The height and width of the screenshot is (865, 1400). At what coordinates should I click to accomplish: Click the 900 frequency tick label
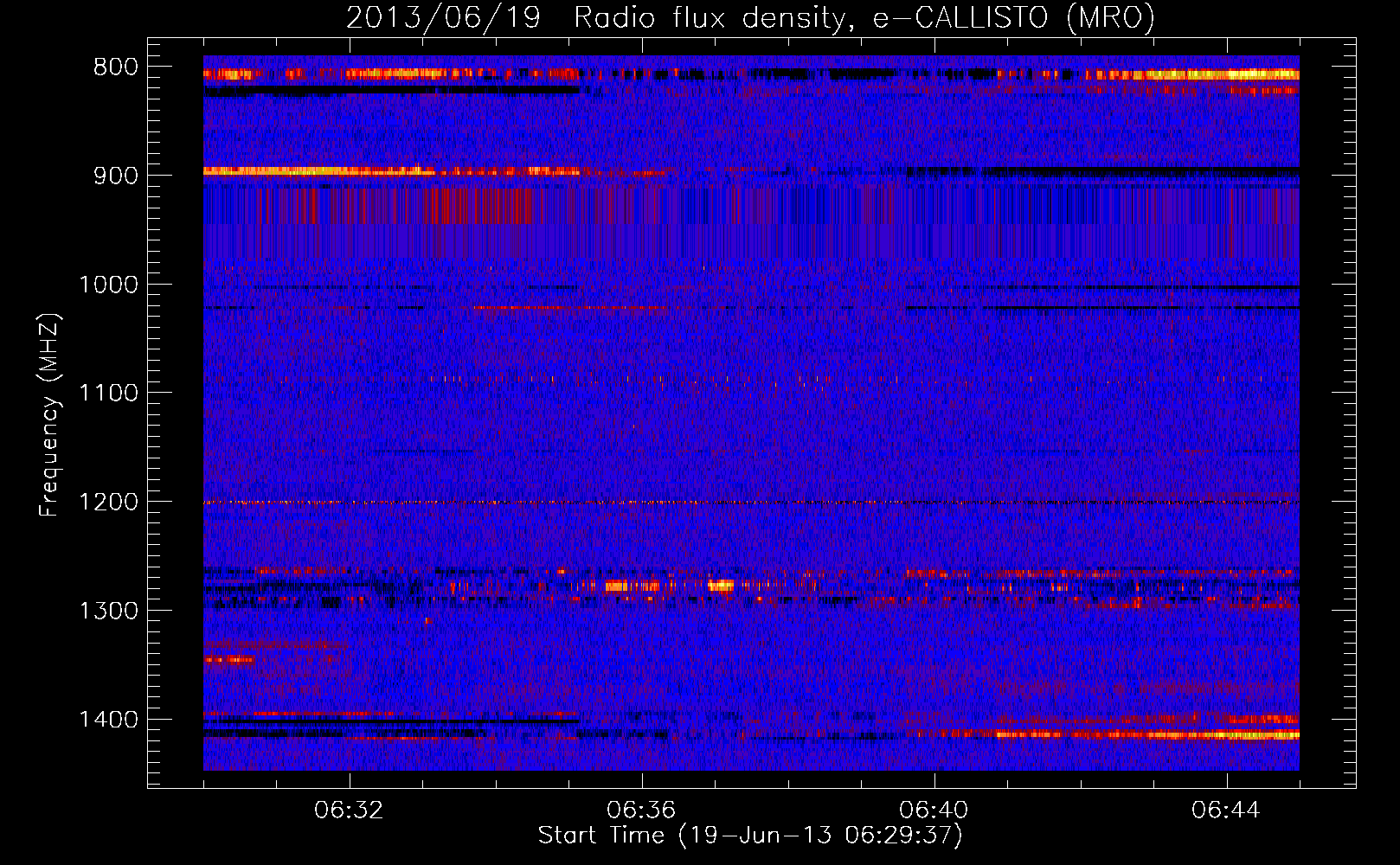[x=116, y=176]
